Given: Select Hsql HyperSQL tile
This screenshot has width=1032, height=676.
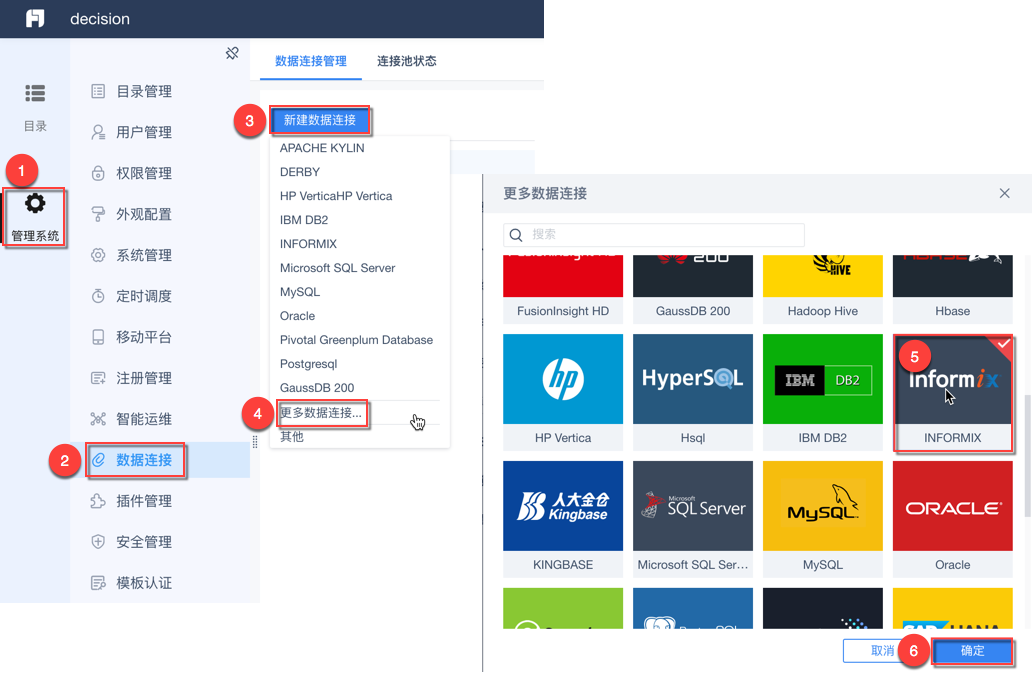Looking at the screenshot, I should pos(692,392).
